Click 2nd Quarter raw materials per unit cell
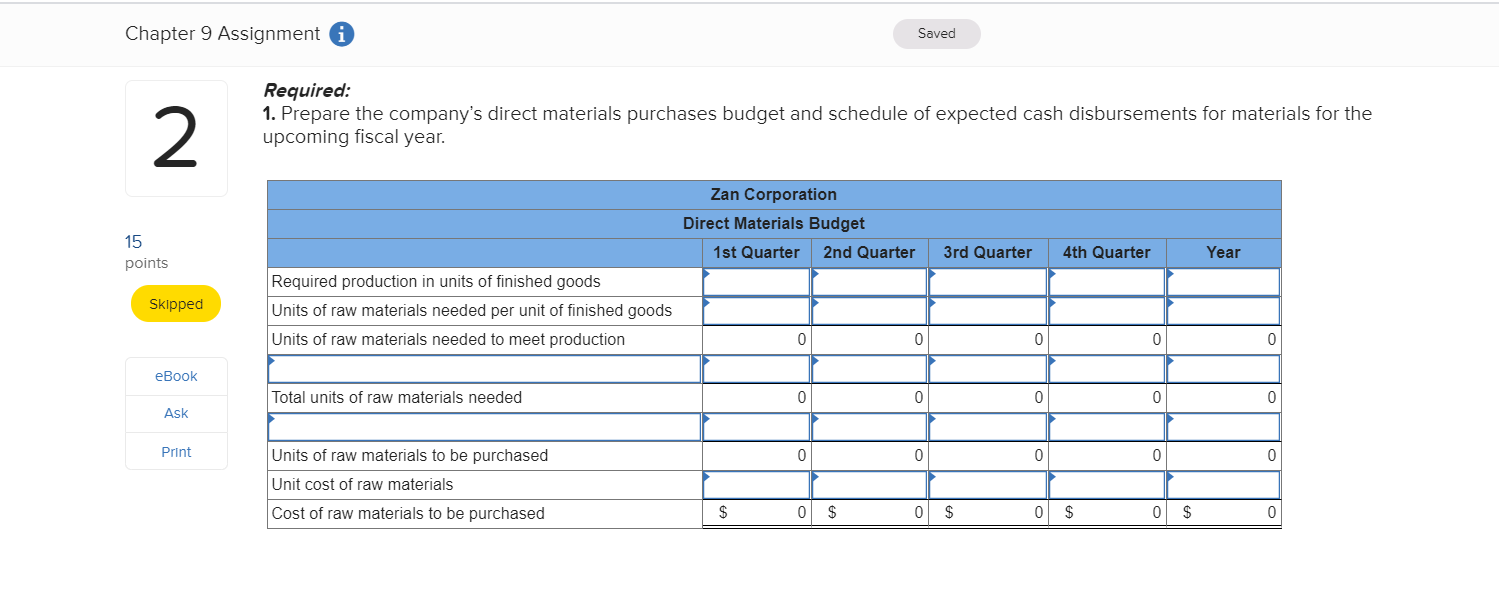 click(869, 311)
